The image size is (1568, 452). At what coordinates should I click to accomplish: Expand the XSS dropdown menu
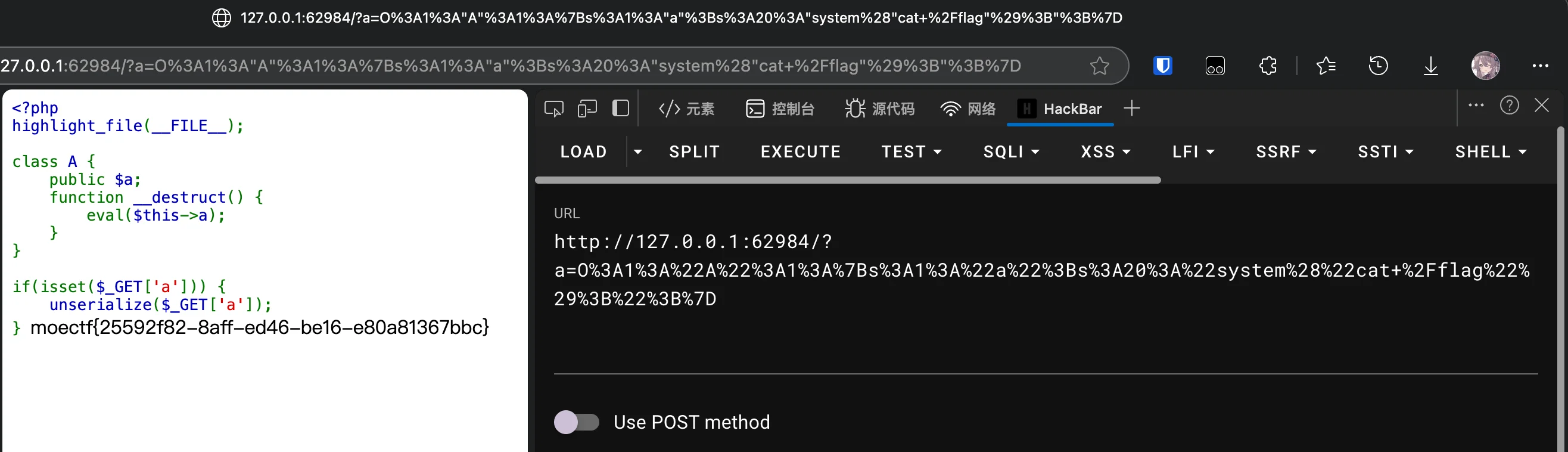tap(1105, 152)
